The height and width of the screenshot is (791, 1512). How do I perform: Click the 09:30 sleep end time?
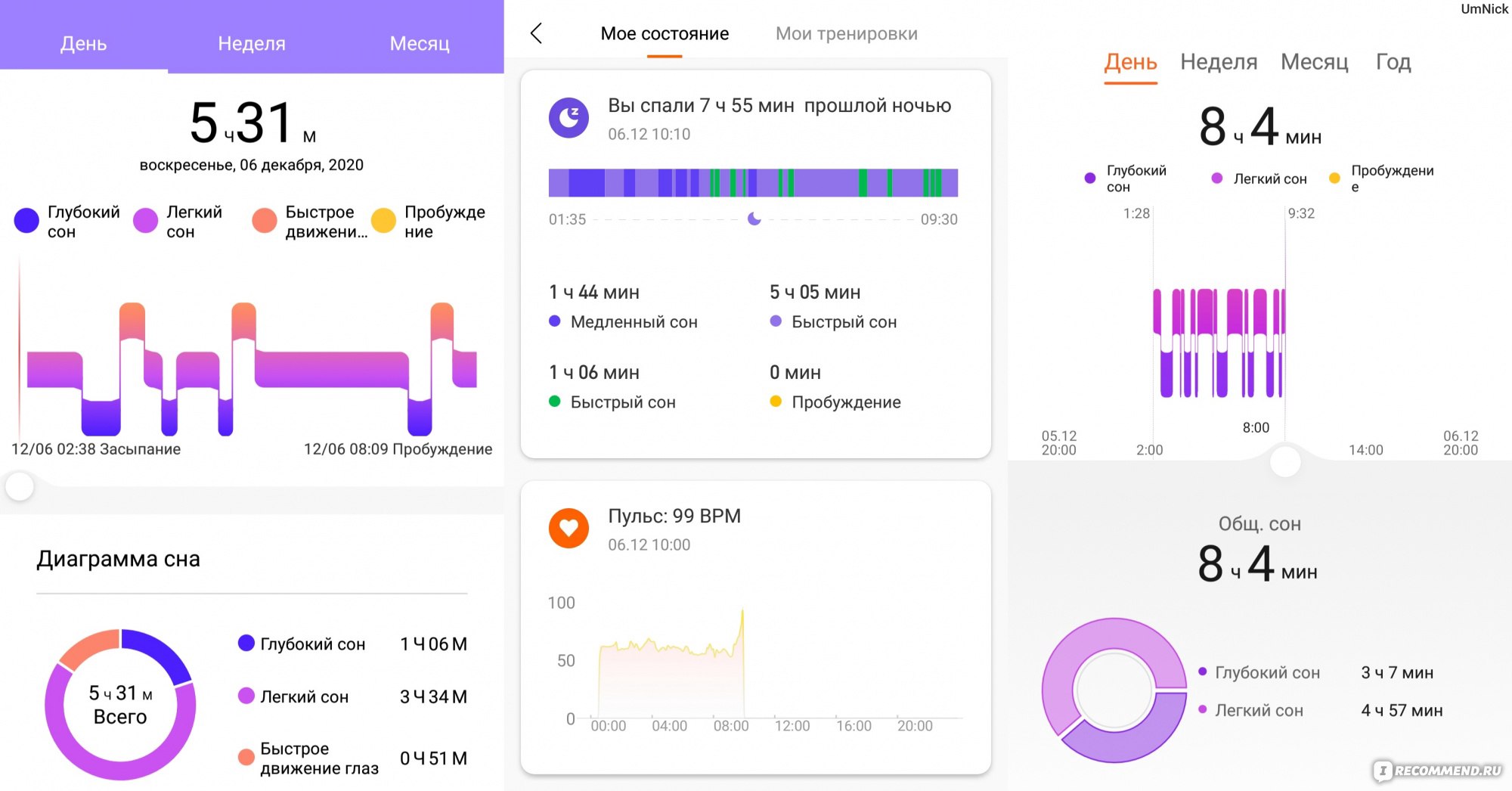(939, 219)
